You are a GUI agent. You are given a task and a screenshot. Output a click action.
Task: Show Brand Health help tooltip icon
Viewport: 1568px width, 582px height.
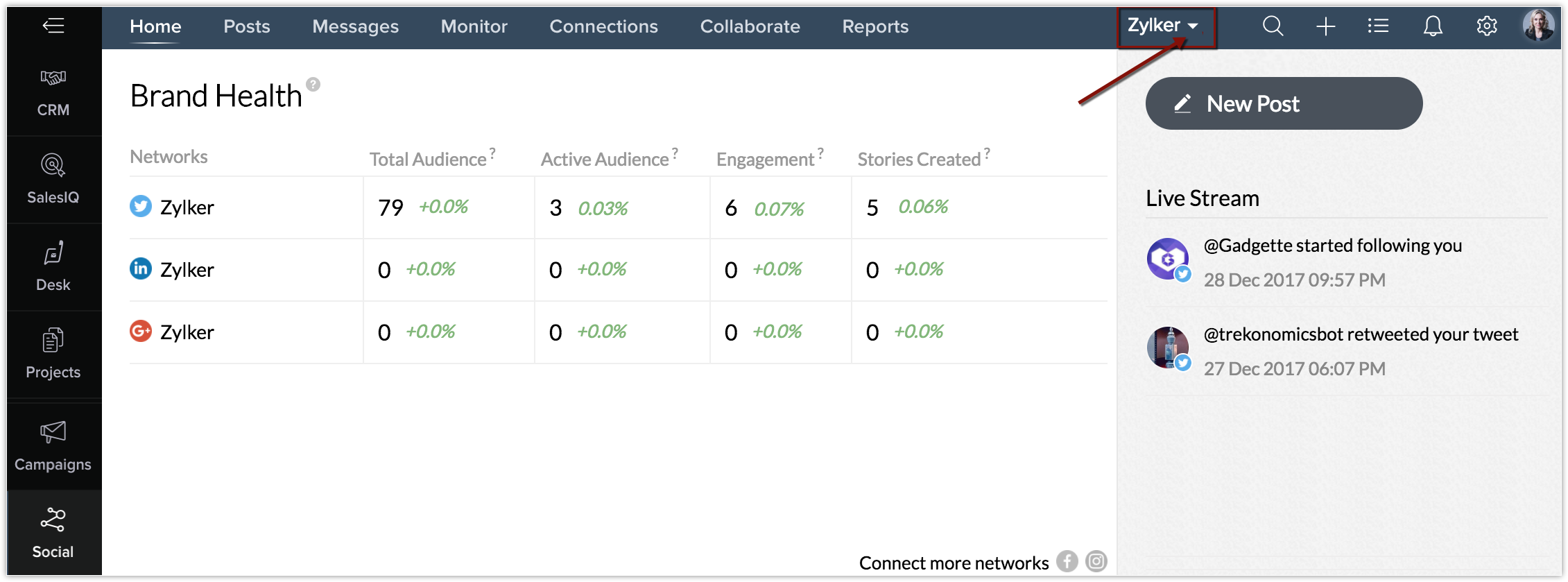pos(313,85)
